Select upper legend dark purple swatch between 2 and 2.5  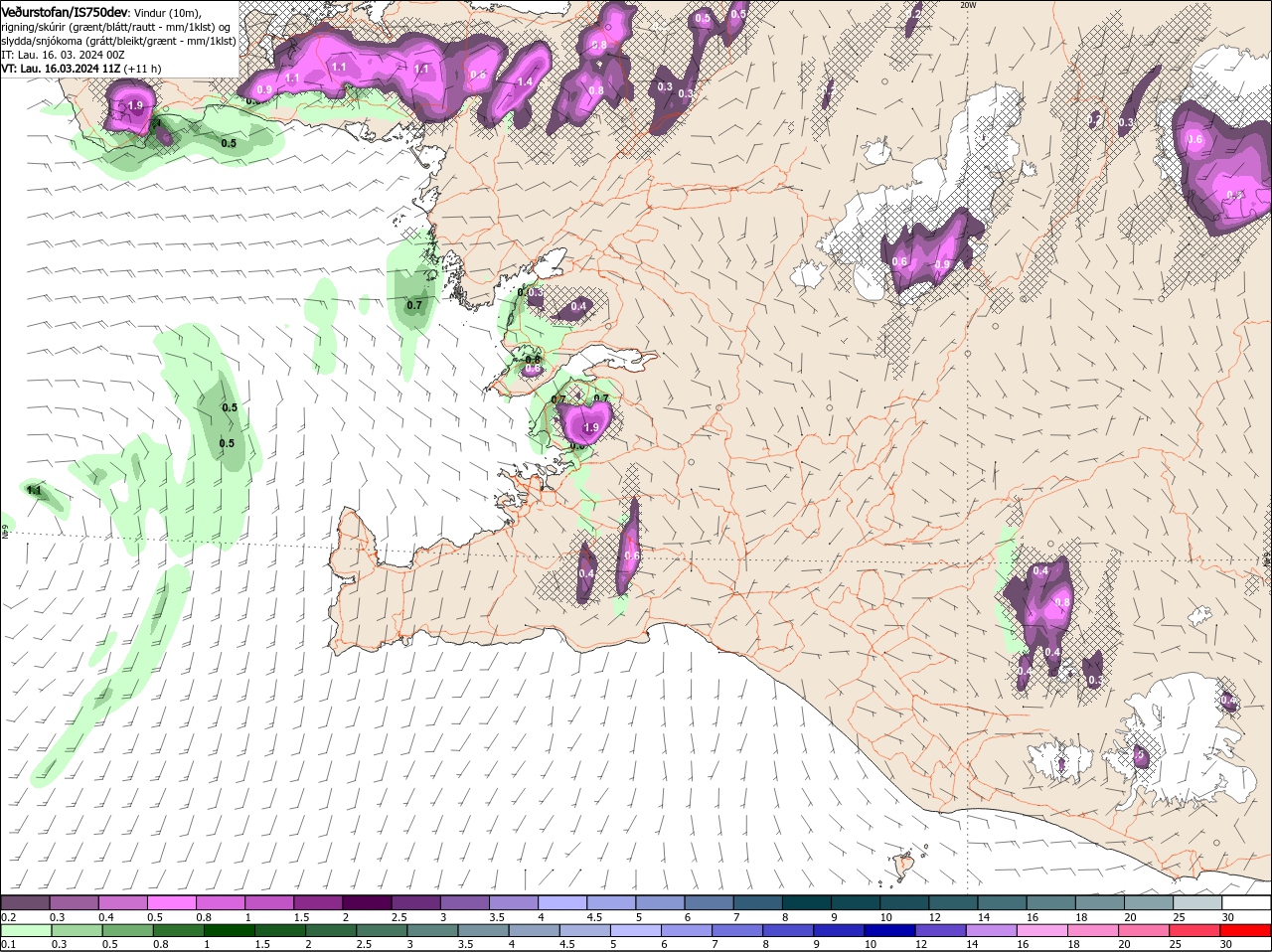coord(367,902)
